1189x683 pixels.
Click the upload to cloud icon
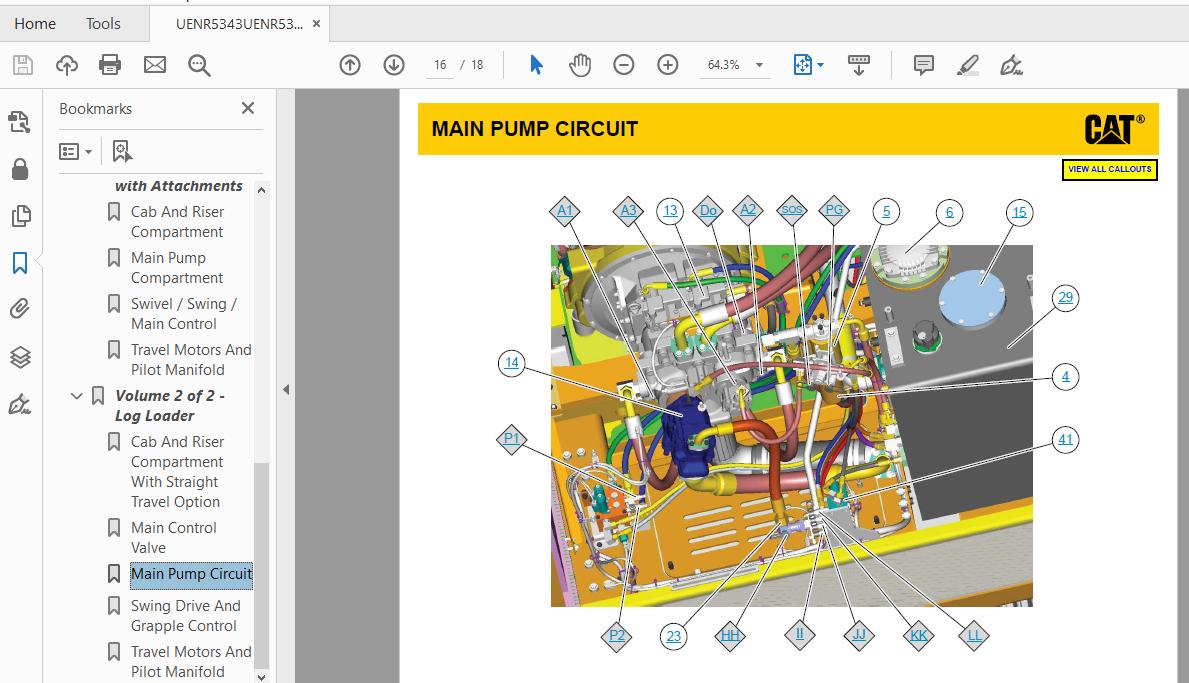tap(67, 65)
